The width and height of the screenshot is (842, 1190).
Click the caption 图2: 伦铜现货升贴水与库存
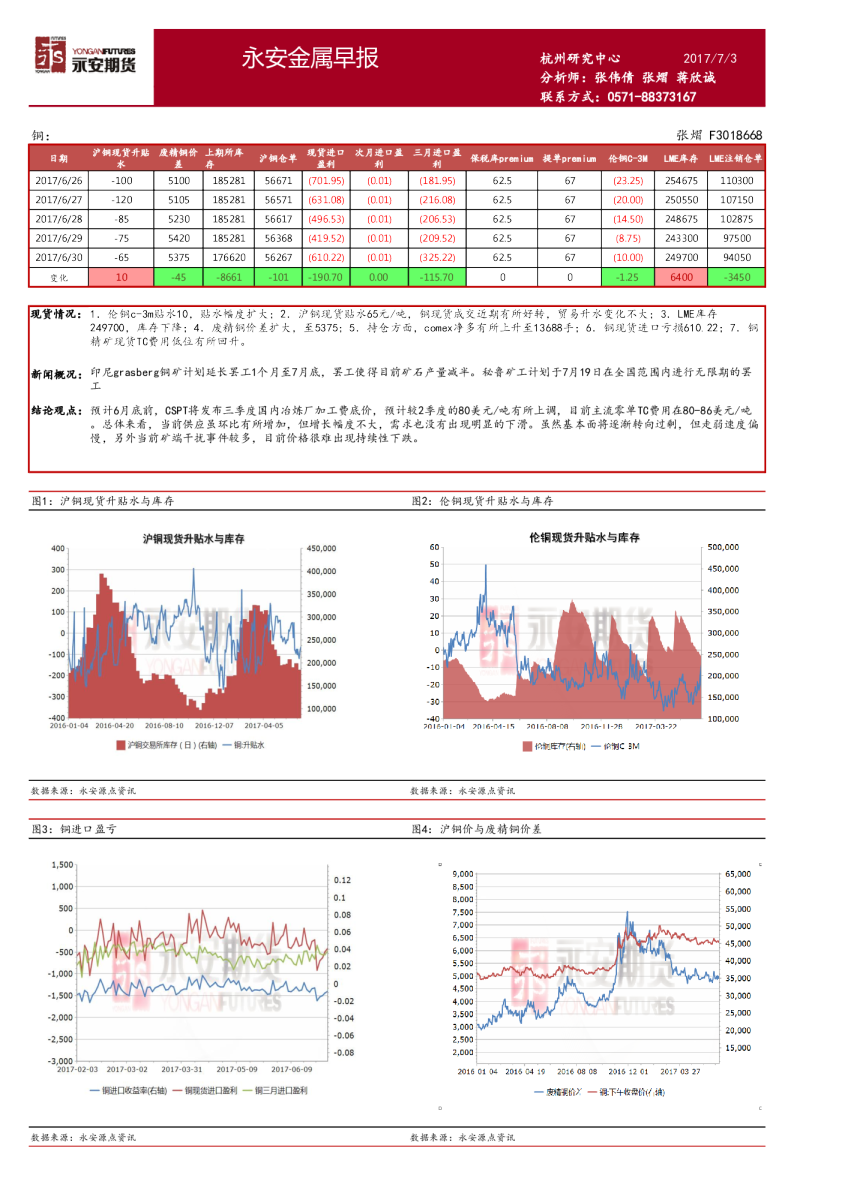coord(483,501)
